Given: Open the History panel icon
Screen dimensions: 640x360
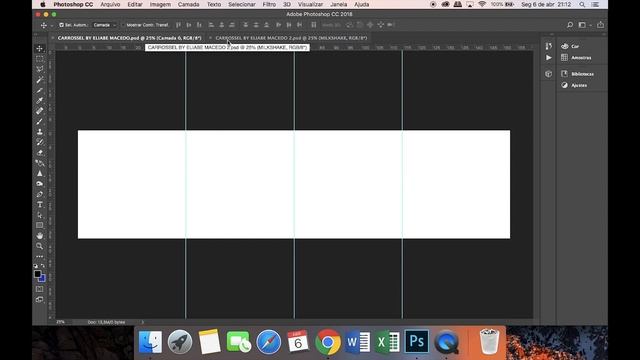Looking at the screenshot, I should pyautogui.click(x=549, y=46).
